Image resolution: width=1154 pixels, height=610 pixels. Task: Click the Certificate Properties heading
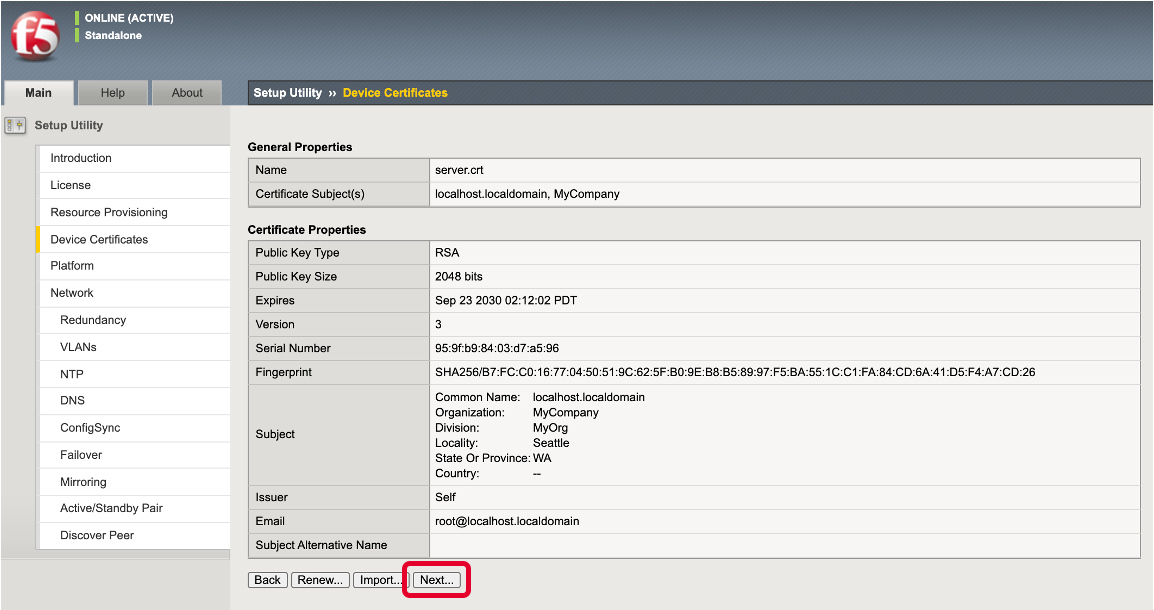[x=307, y=230]
